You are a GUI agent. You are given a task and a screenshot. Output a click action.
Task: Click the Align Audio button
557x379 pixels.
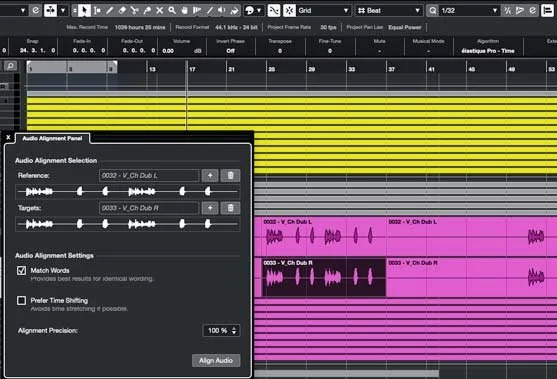[216, 361]
